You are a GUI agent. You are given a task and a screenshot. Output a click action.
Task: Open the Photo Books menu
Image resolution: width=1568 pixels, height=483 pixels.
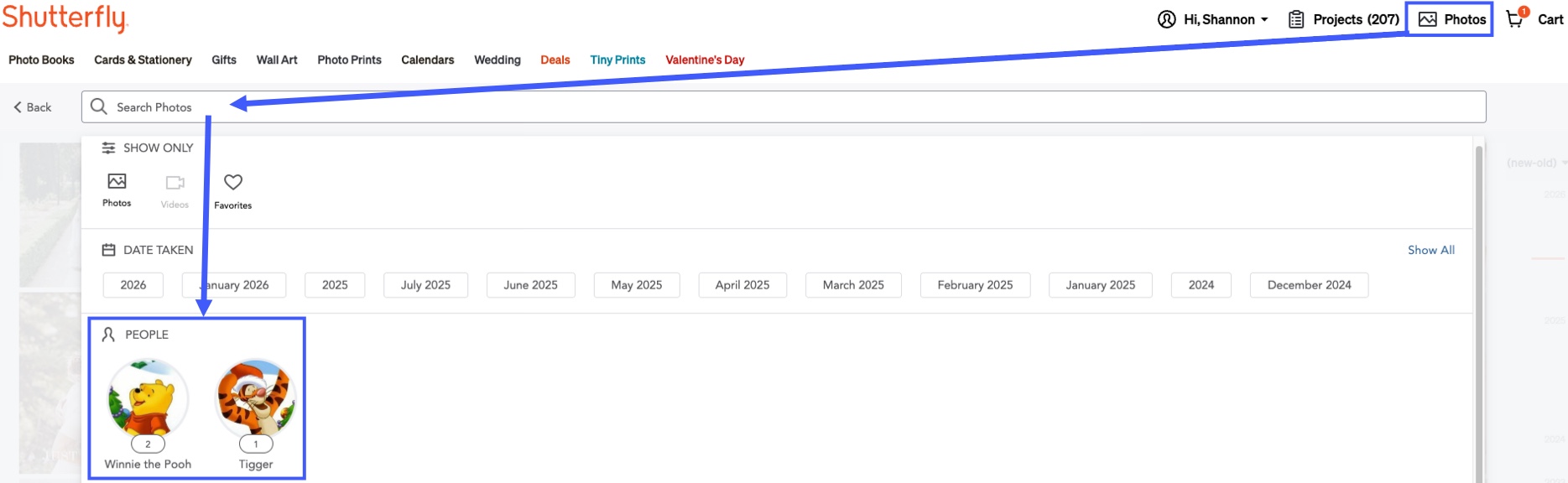click(x=41, y=60)
